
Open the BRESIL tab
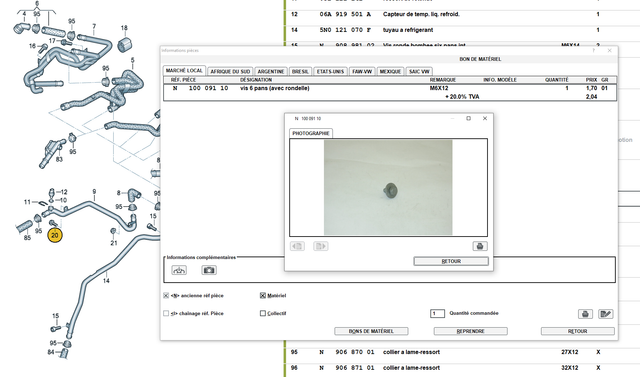coord(300,71)
